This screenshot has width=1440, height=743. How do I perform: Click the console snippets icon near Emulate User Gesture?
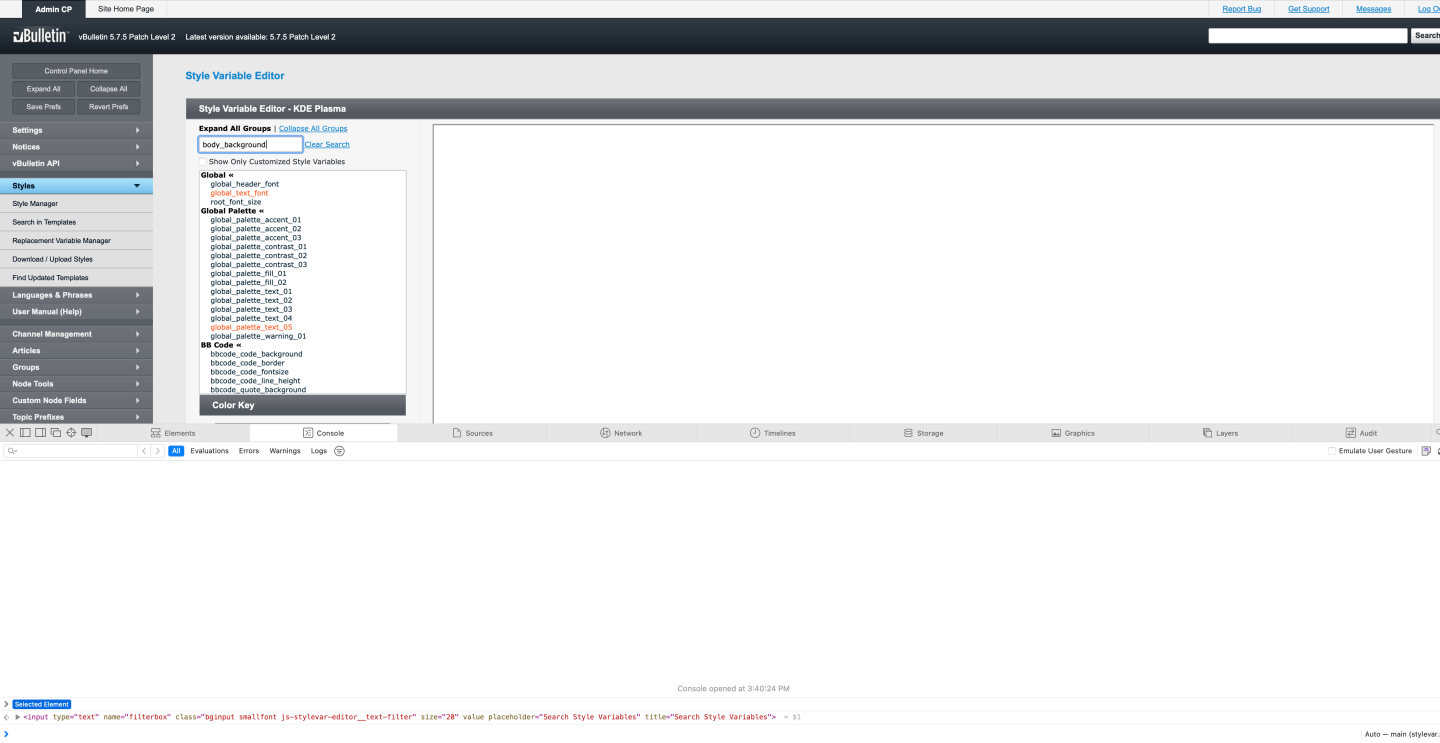1426,451
